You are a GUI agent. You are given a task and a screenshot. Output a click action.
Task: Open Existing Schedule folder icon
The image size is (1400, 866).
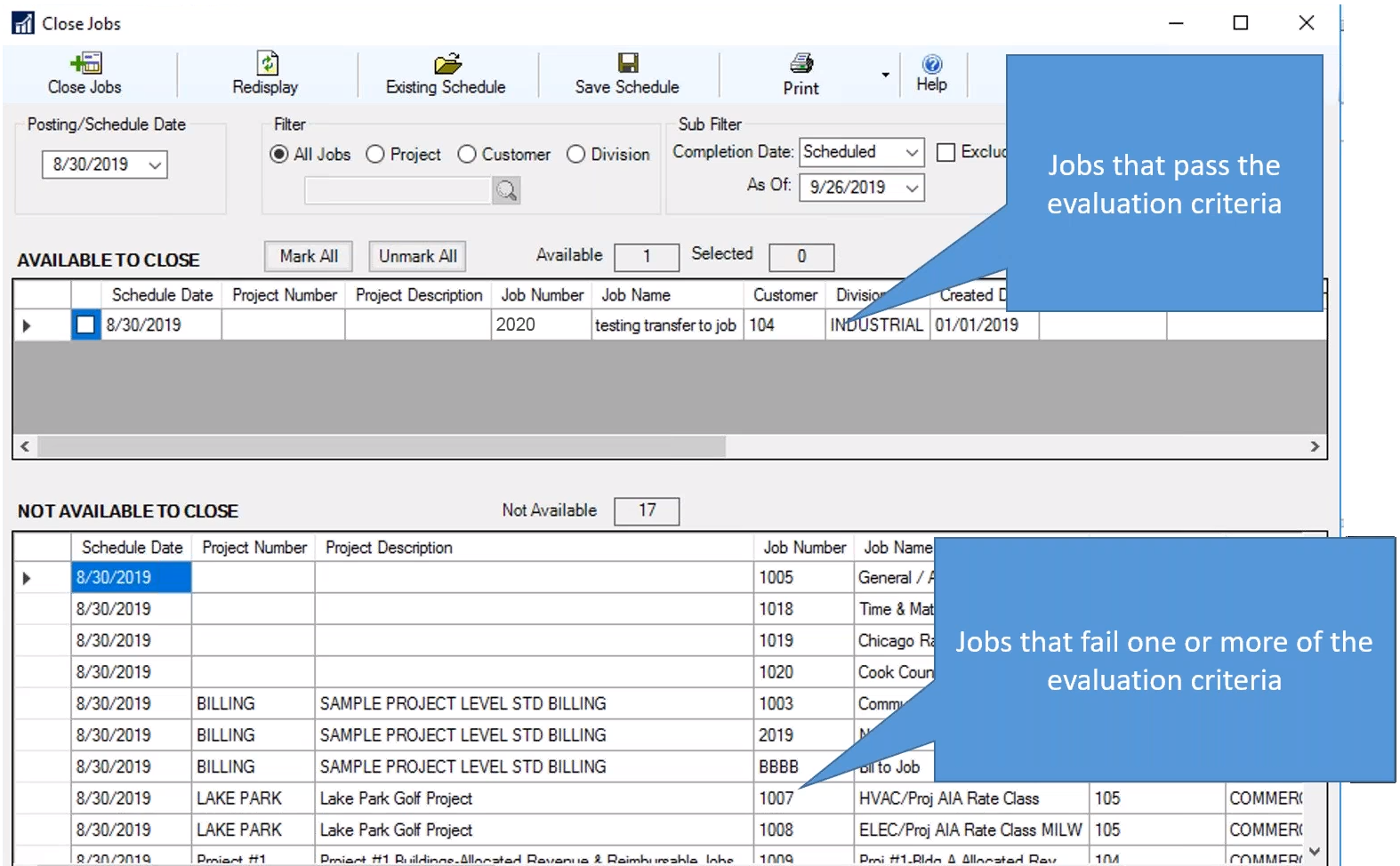pos(447,63)
